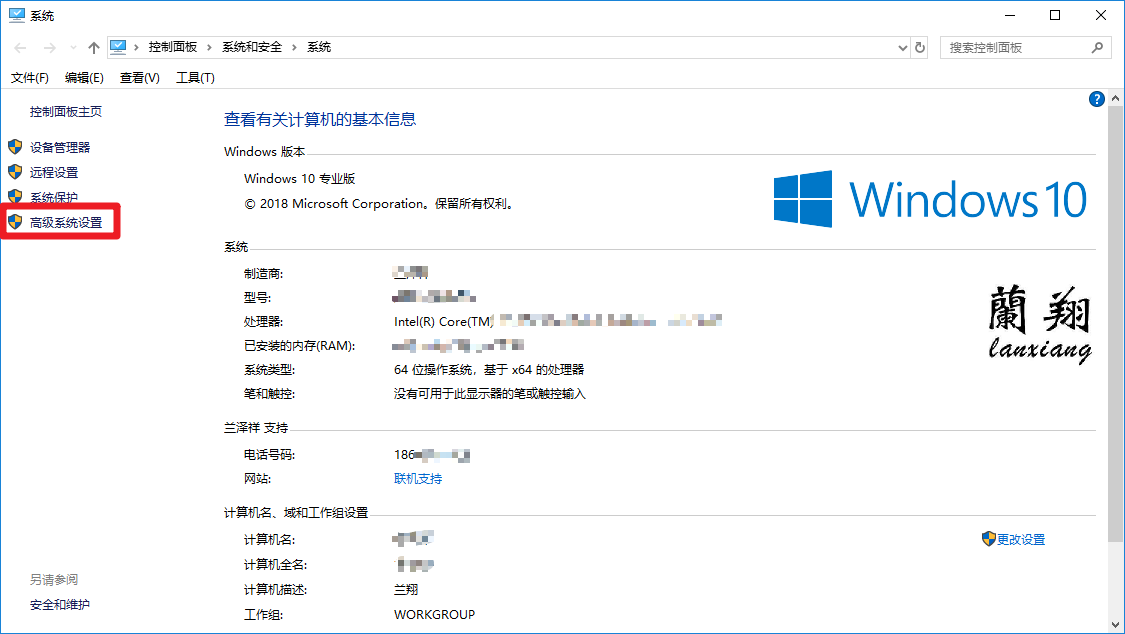Open 安全和维护 link
This screenshot has height=634, width=1125.
60,605
